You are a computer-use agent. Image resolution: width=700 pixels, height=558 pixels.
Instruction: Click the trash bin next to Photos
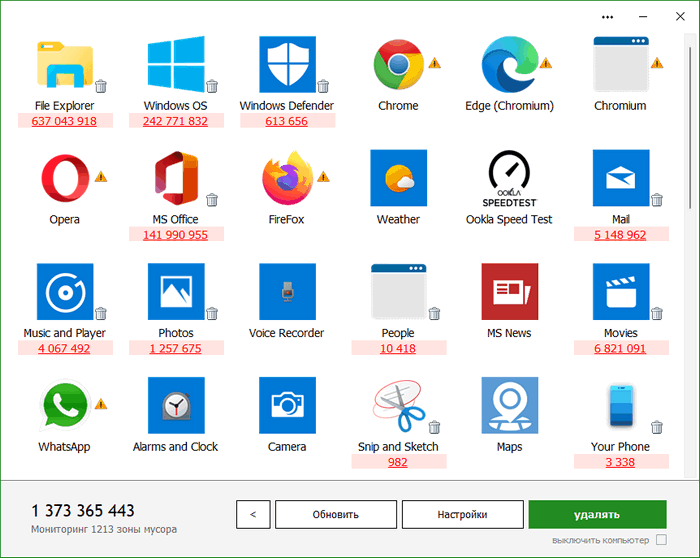[x=212, y=313]
